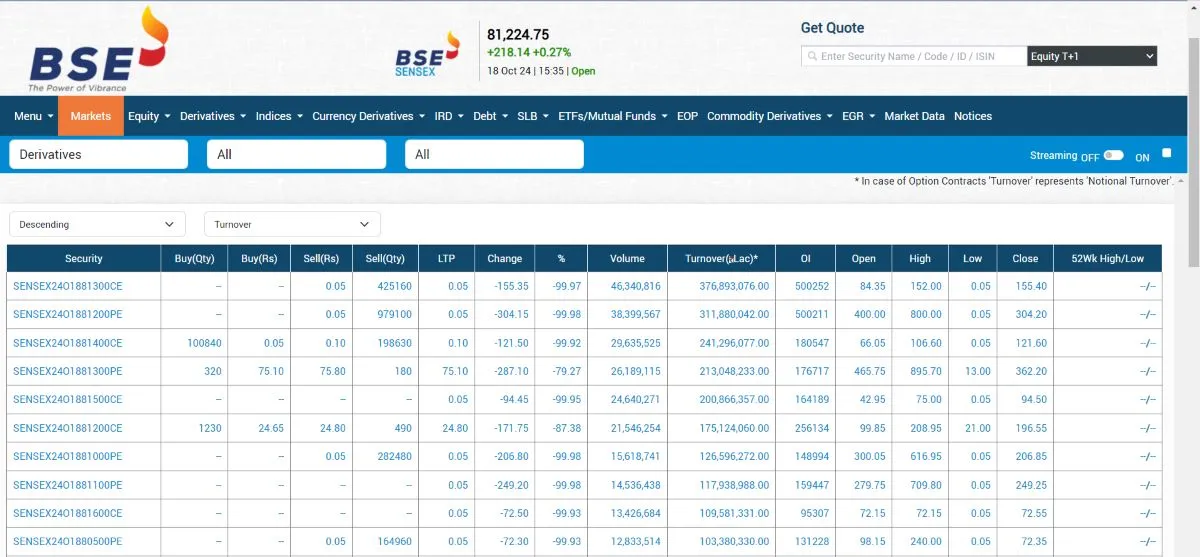Click volume value 46,340,816
Viewport: 1200px width, 557px height.
[x=636, y=286]
